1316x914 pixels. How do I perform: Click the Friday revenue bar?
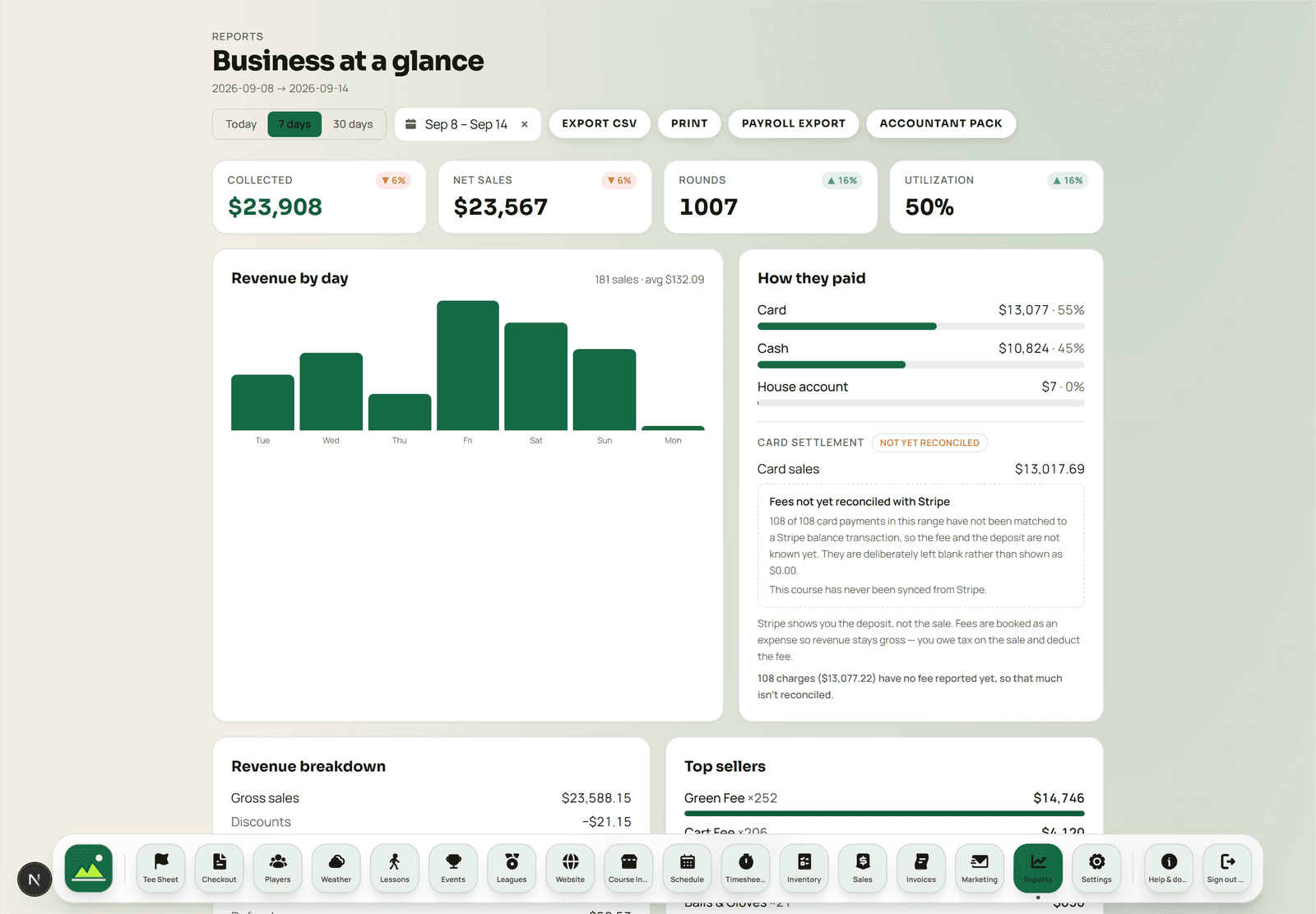point(468,365)
